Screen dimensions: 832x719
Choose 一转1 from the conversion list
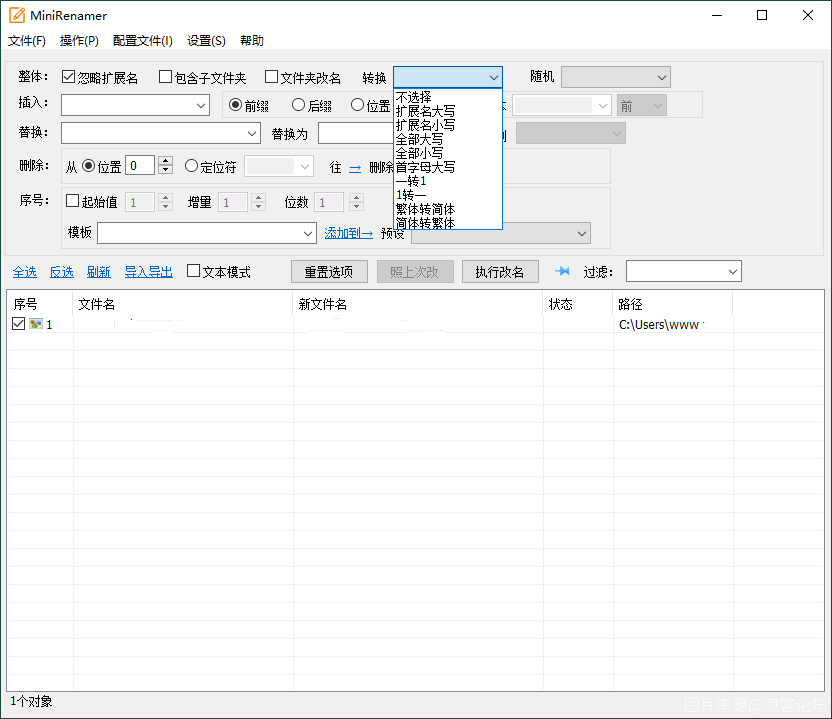(x=448, y=181)
